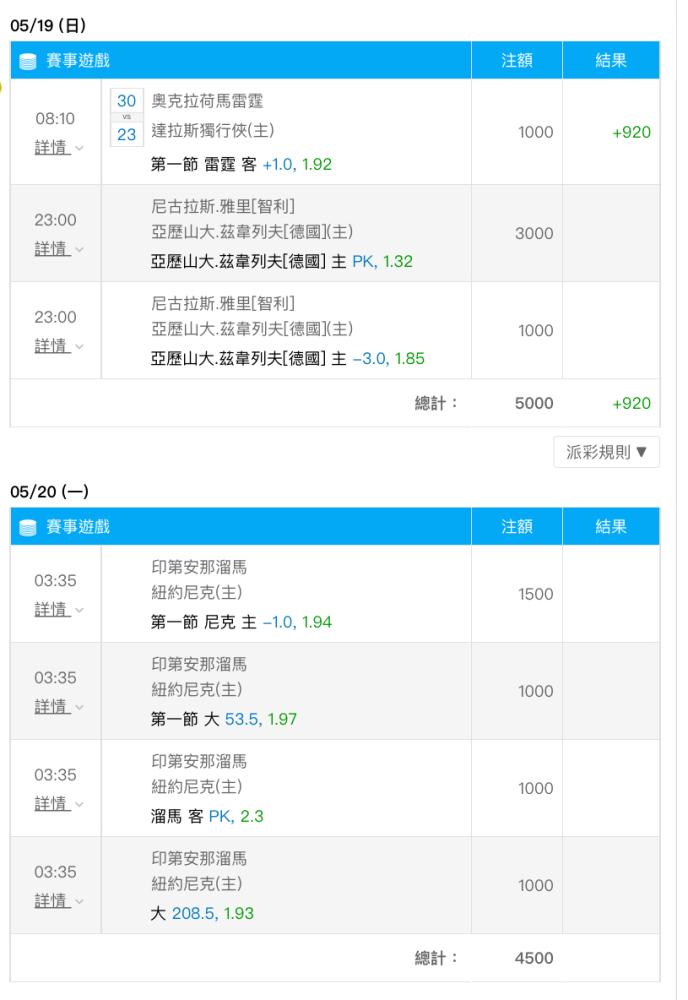The image size is (688, 1000).
Task: Click the 注額 column header on 05/20
Action: [516, 527]
